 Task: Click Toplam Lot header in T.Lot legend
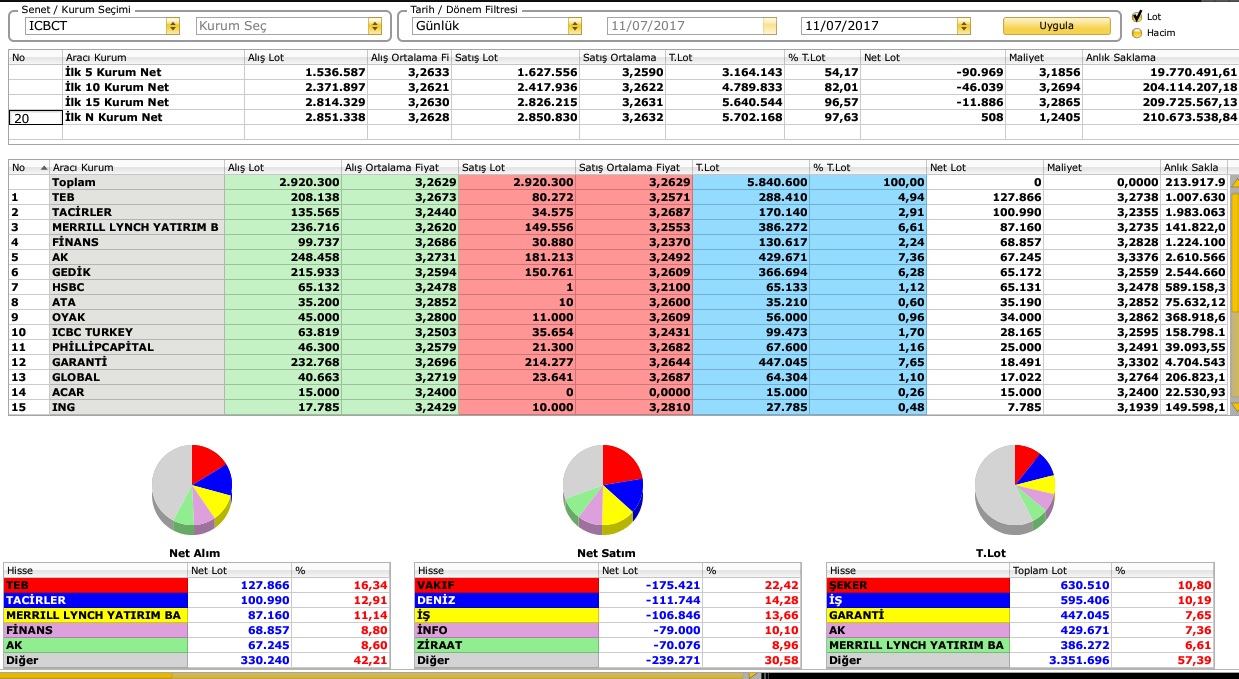[1062, 571]
